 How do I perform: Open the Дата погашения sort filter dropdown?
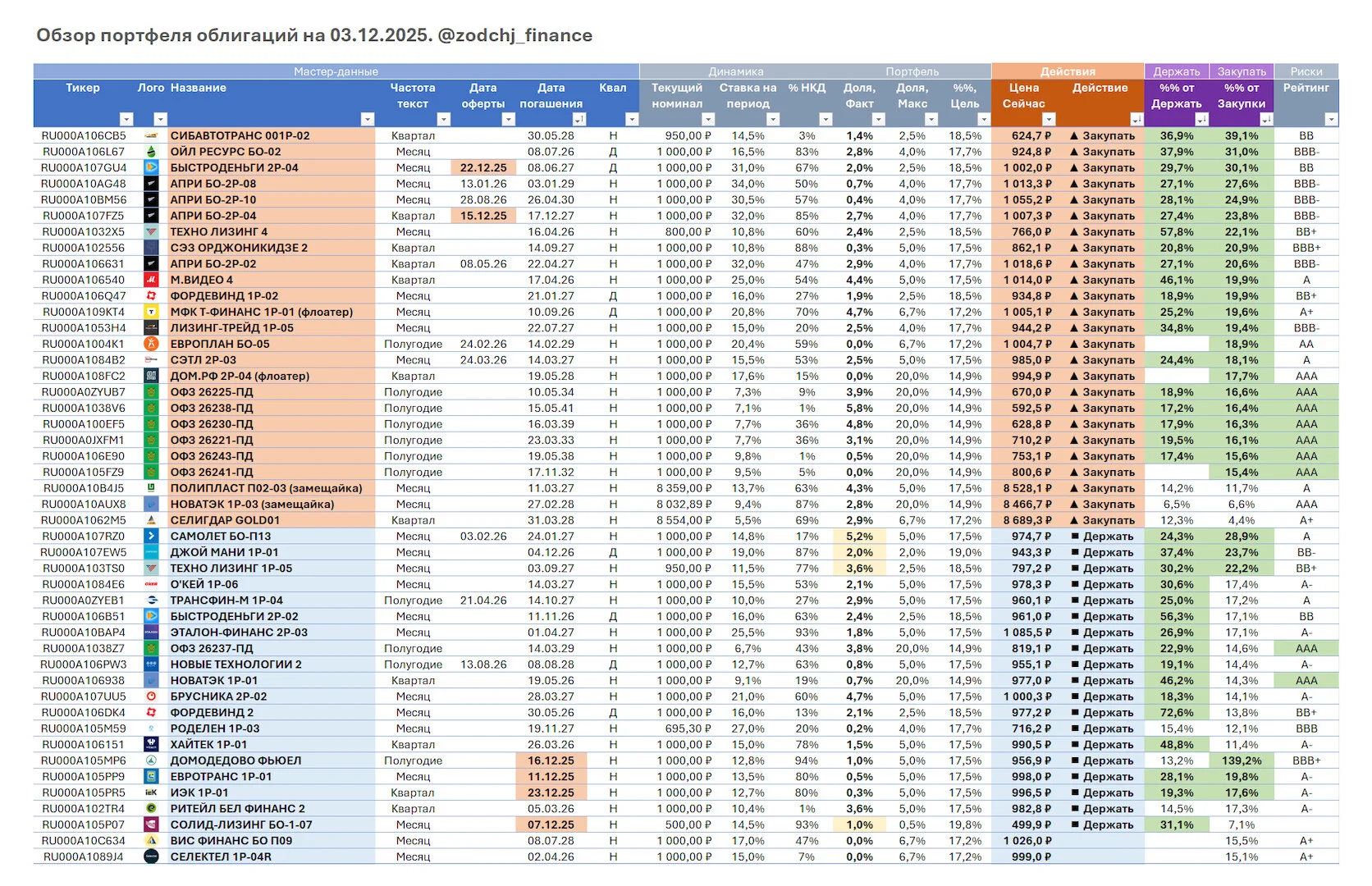(x=579, y=120)
